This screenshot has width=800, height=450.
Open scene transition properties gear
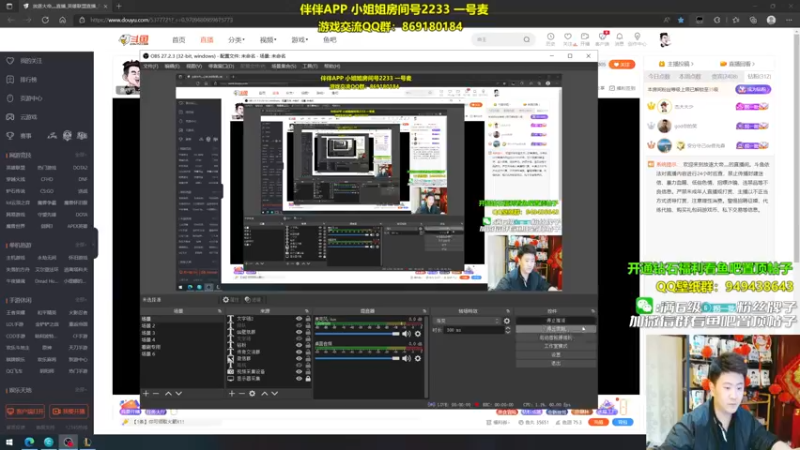click(x=507, y=321)
